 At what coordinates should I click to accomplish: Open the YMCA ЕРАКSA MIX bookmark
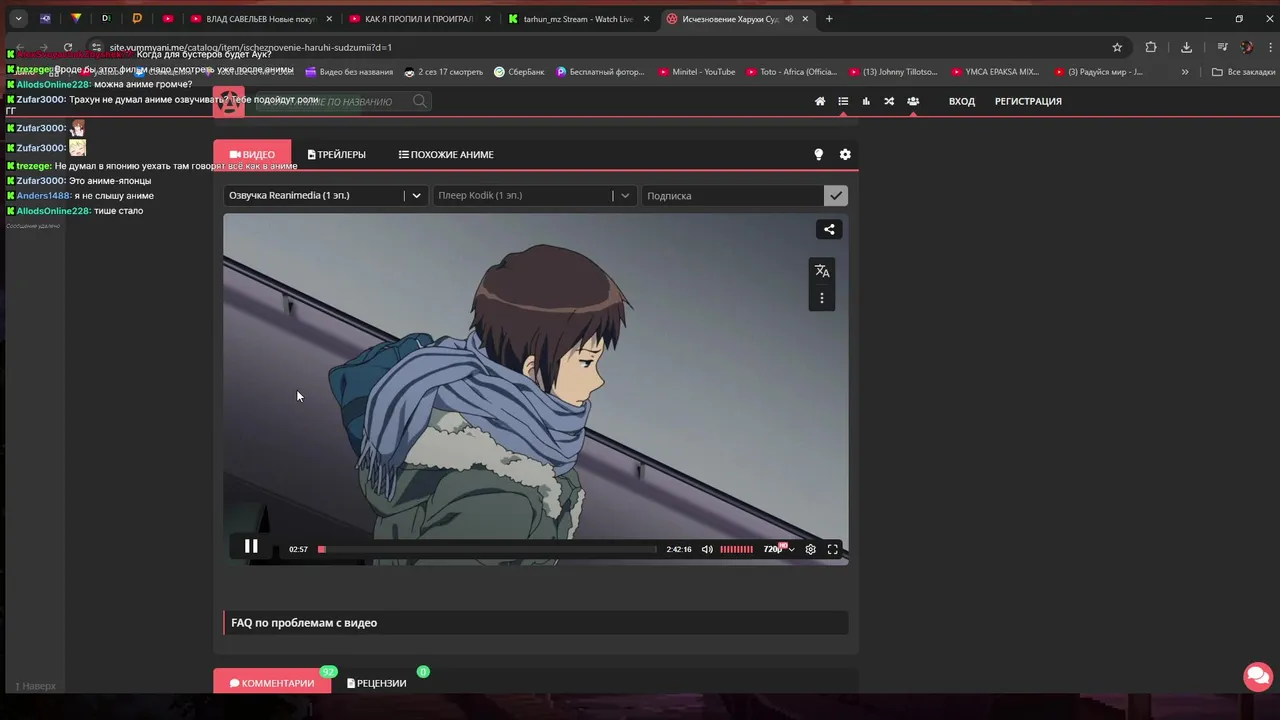(996, 72)
